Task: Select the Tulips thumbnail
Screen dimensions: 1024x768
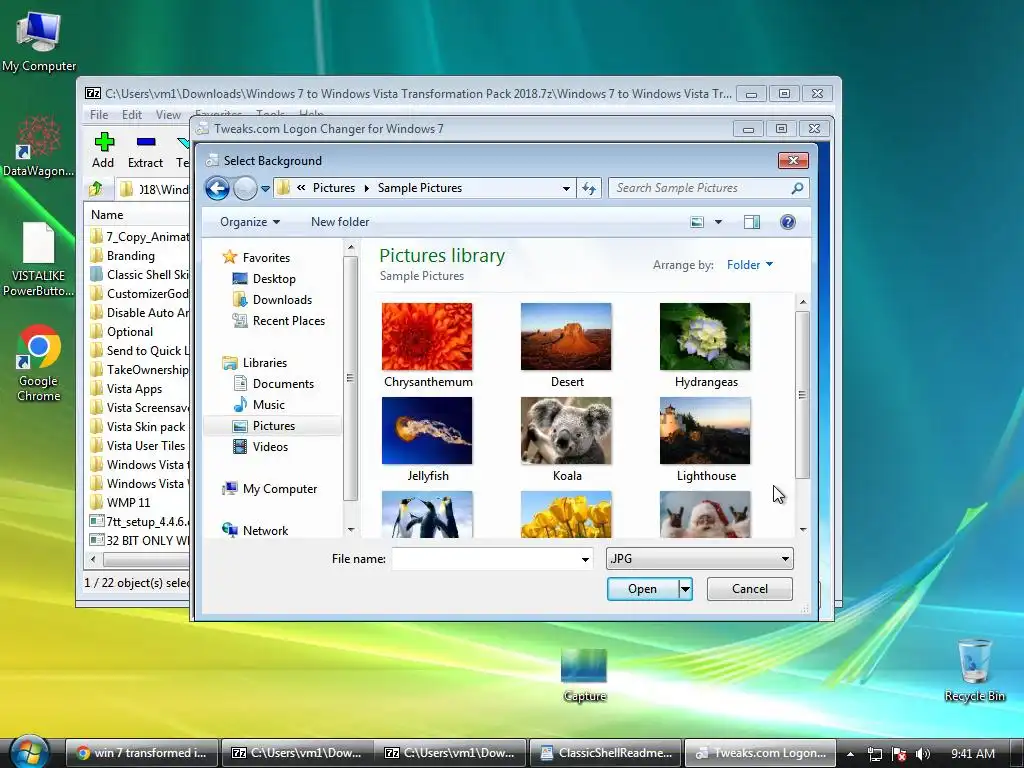Action: click(x=566, y=515)
